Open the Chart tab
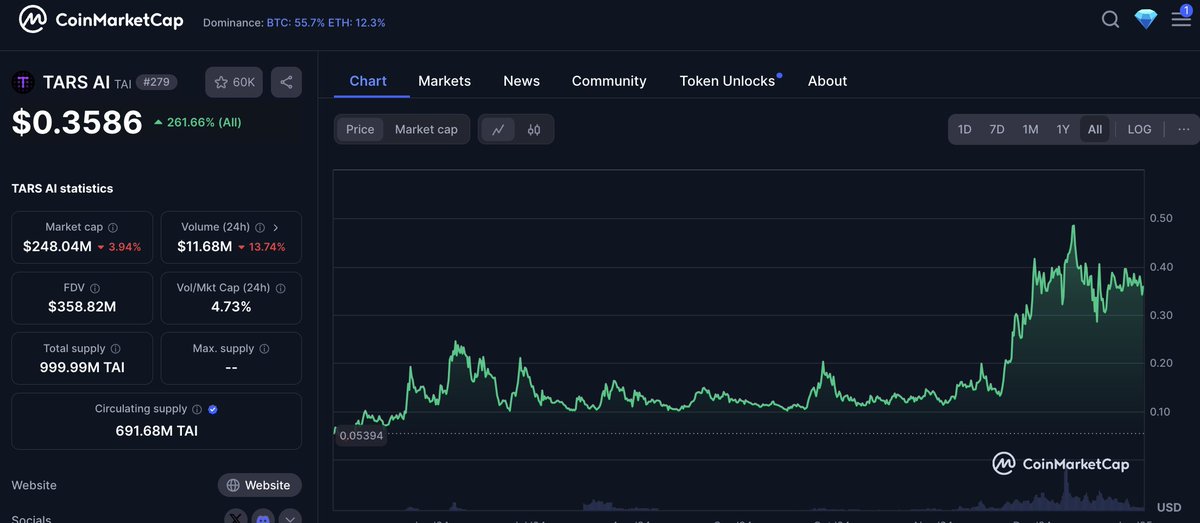The image size is (1200, 523). (368, 81)
